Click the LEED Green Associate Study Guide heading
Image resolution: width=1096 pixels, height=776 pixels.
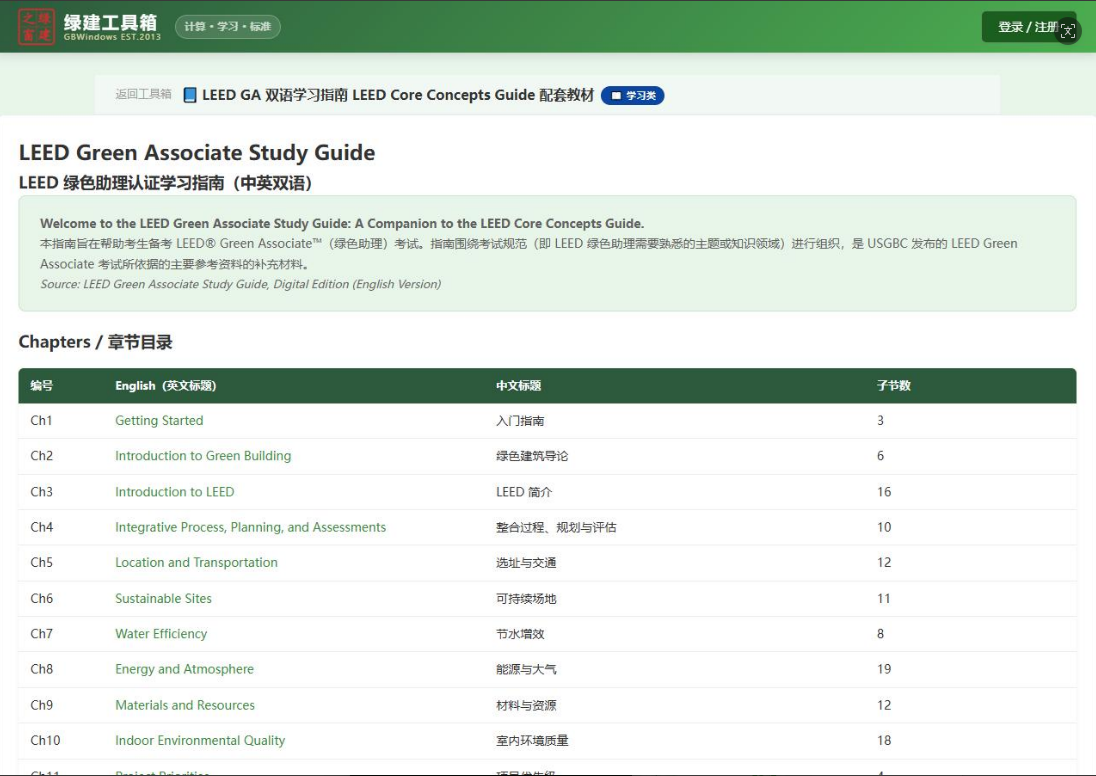pos(197,152)
